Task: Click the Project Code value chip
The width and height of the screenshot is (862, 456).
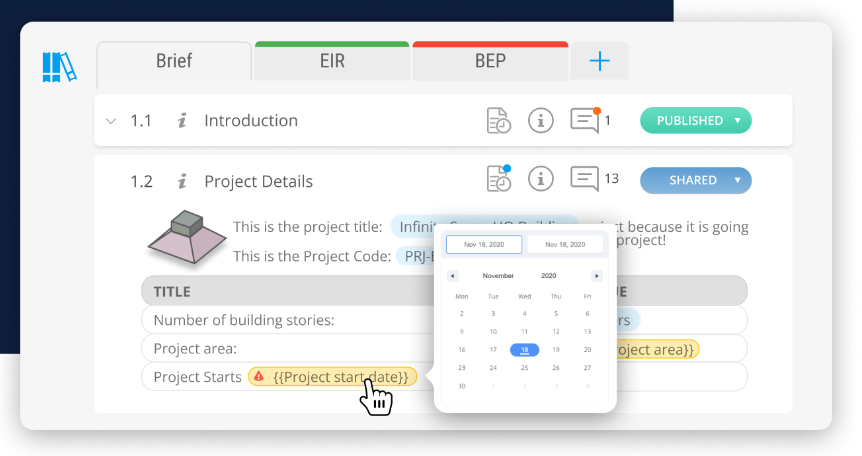Action: pos(416,256)
